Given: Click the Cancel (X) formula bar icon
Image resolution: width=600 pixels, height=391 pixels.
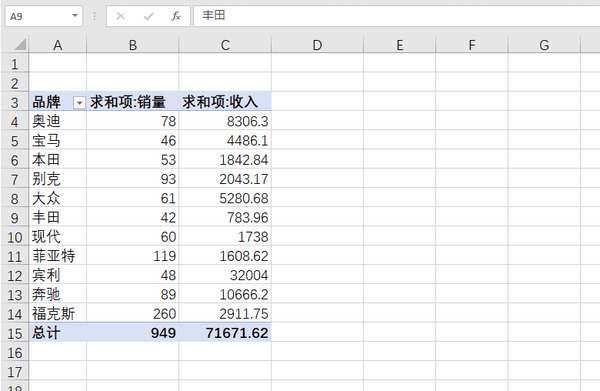Looking at the screenshot, I should tap(121, 16).
